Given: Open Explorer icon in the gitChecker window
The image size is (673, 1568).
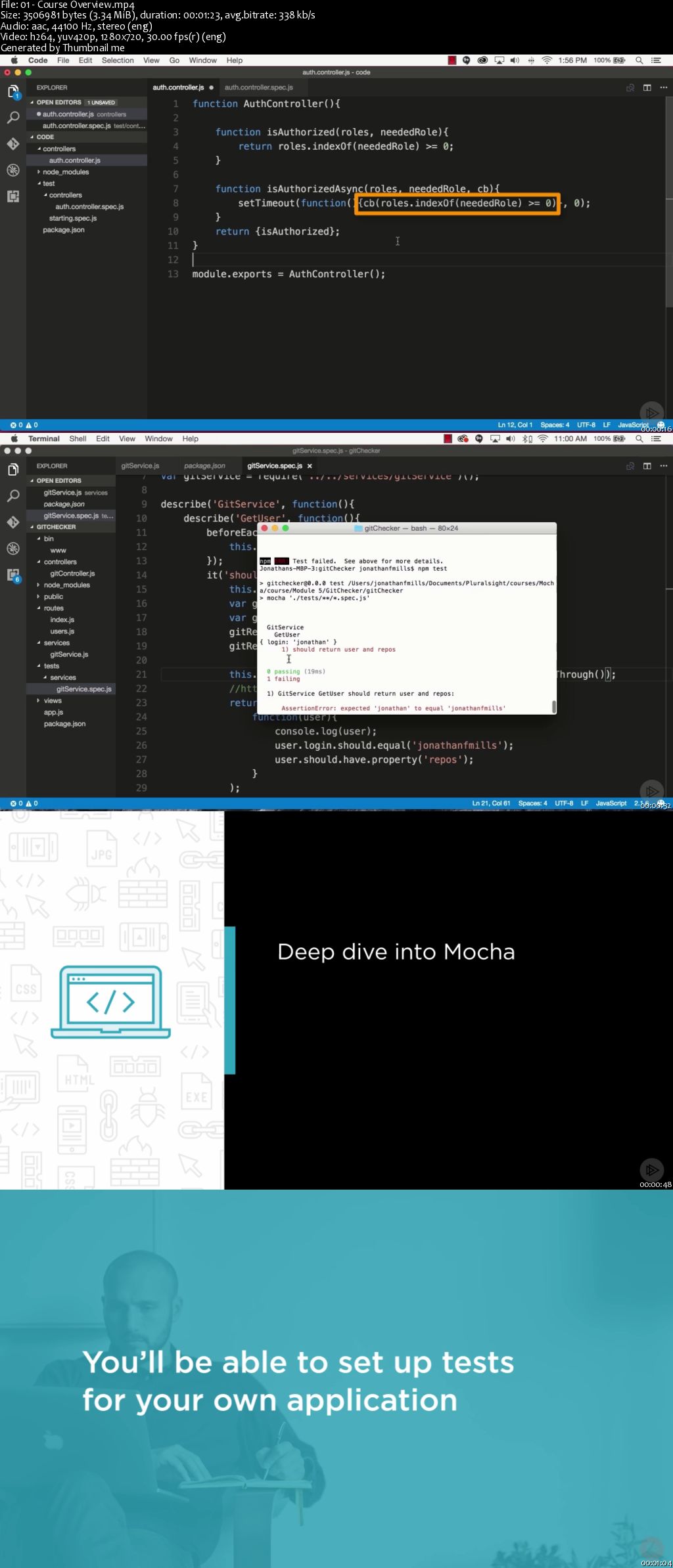Looking at the screenshot, I should pos(13,470).
